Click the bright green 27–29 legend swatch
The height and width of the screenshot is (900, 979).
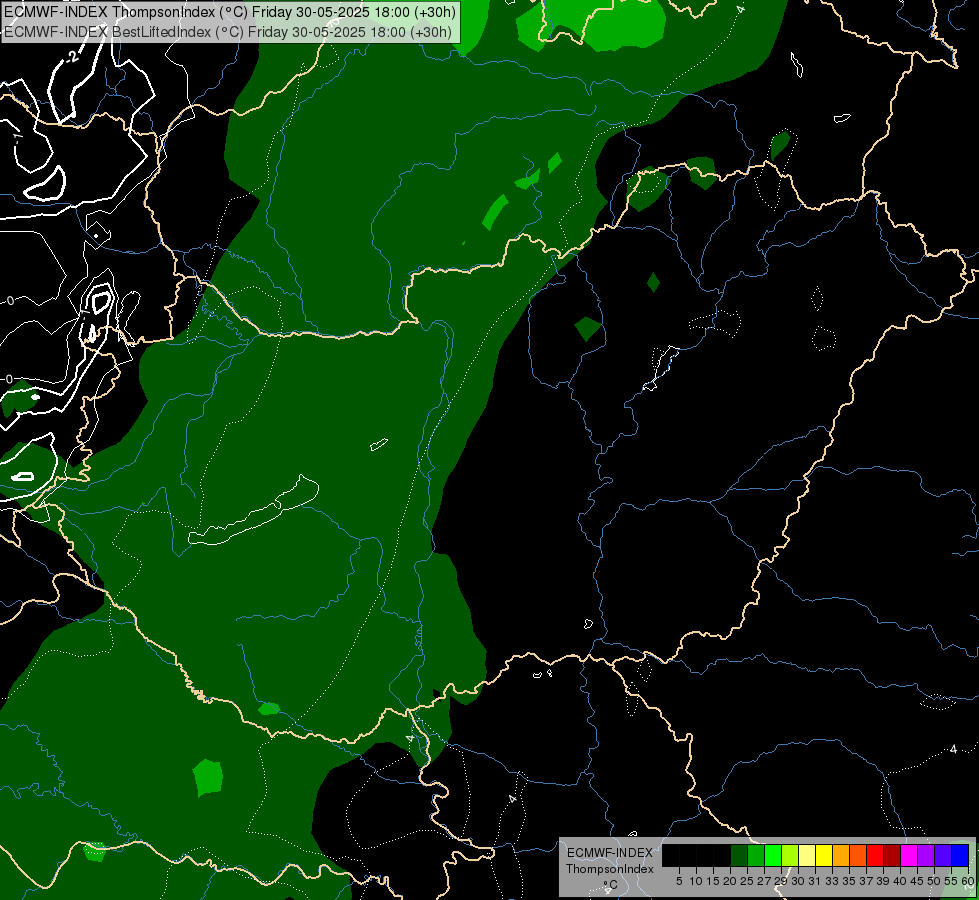[x=773, y=855]
